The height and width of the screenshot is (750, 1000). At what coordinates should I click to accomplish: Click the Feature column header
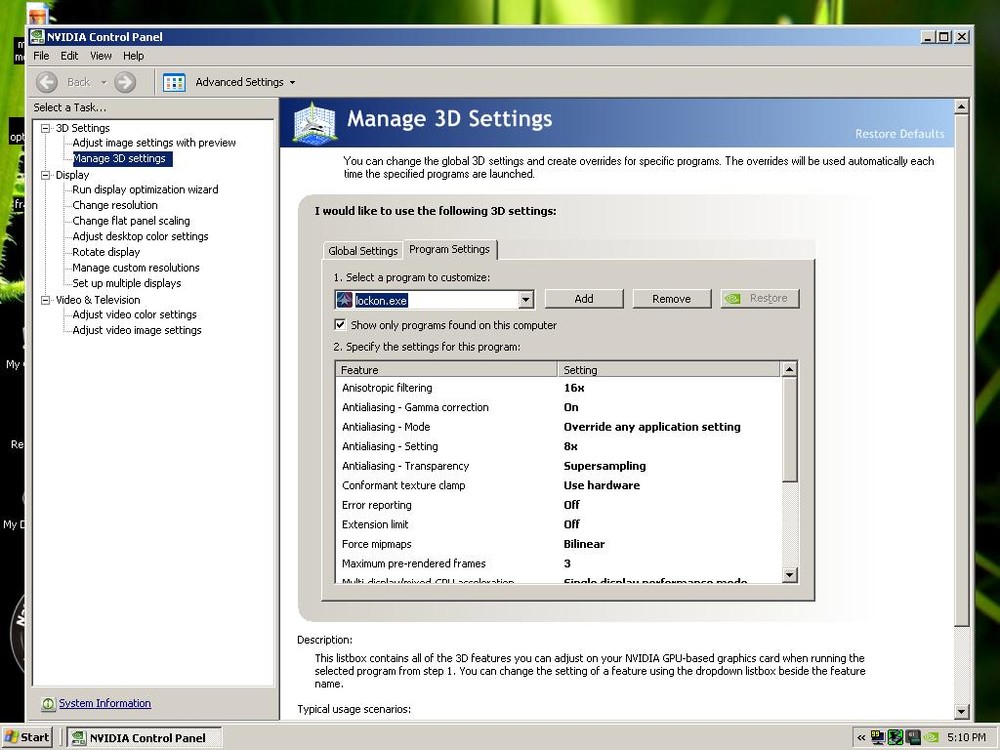(446, 370)
